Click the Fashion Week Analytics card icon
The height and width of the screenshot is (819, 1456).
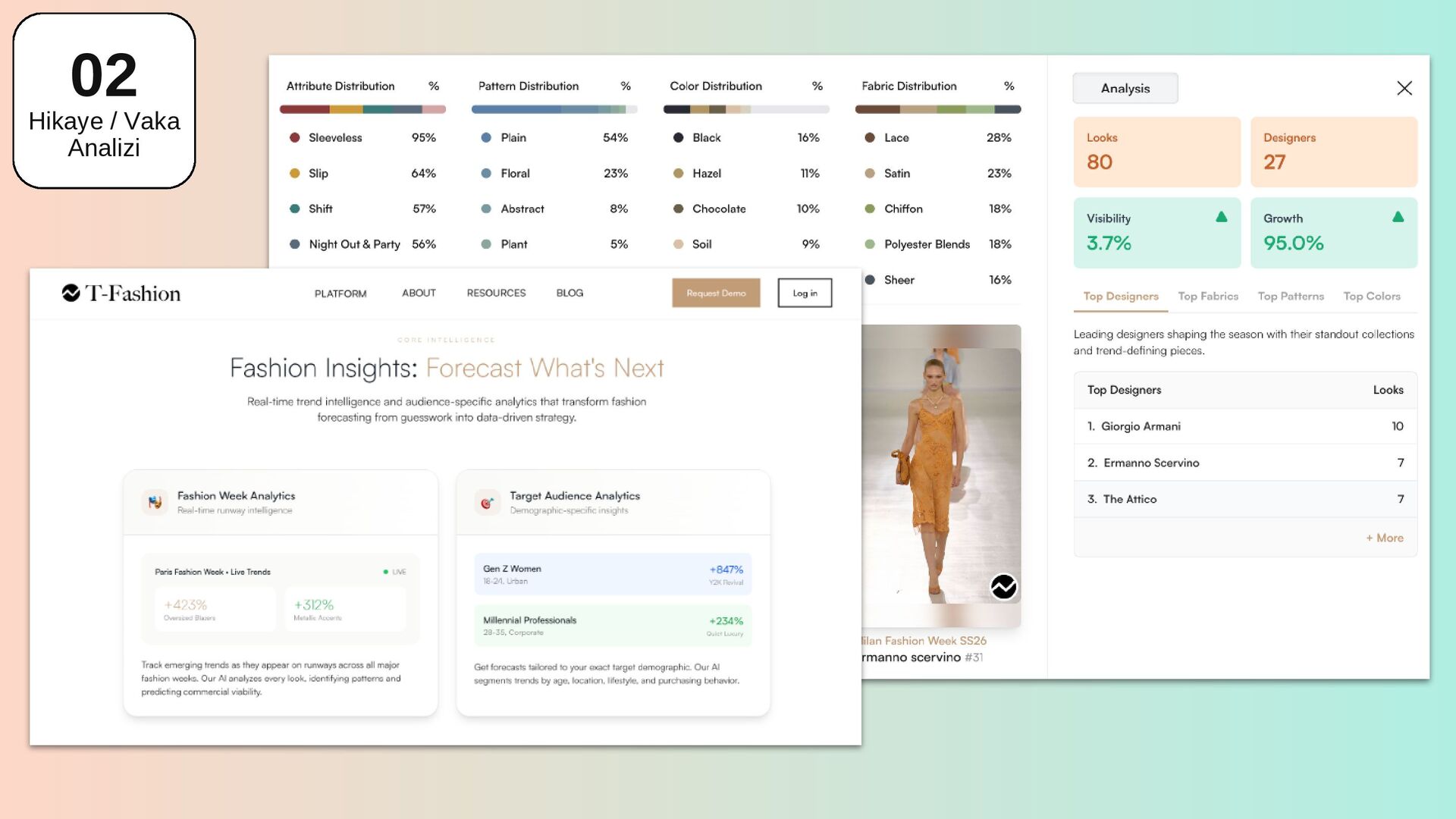click(155, 502)
